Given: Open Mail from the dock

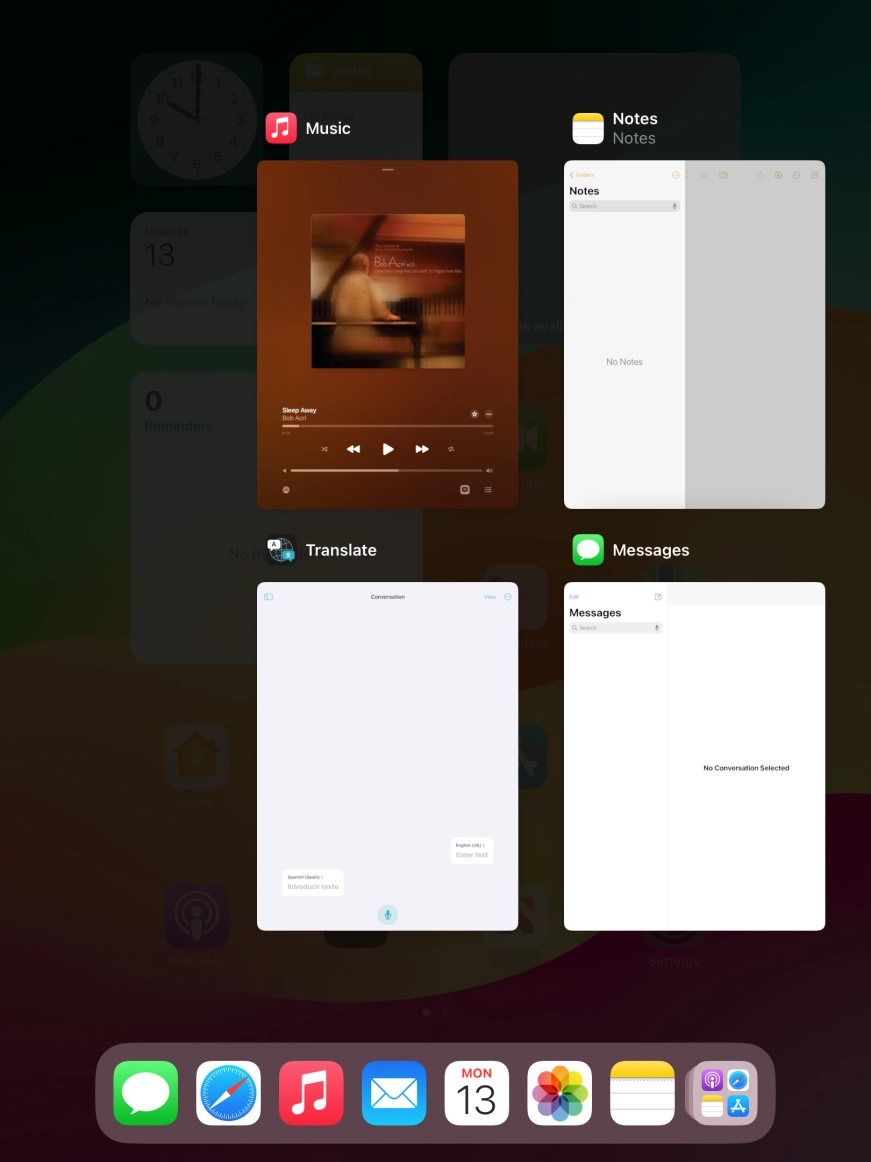Looking at the screenshot, I should pyautogui.click(x=394, y=1093).
